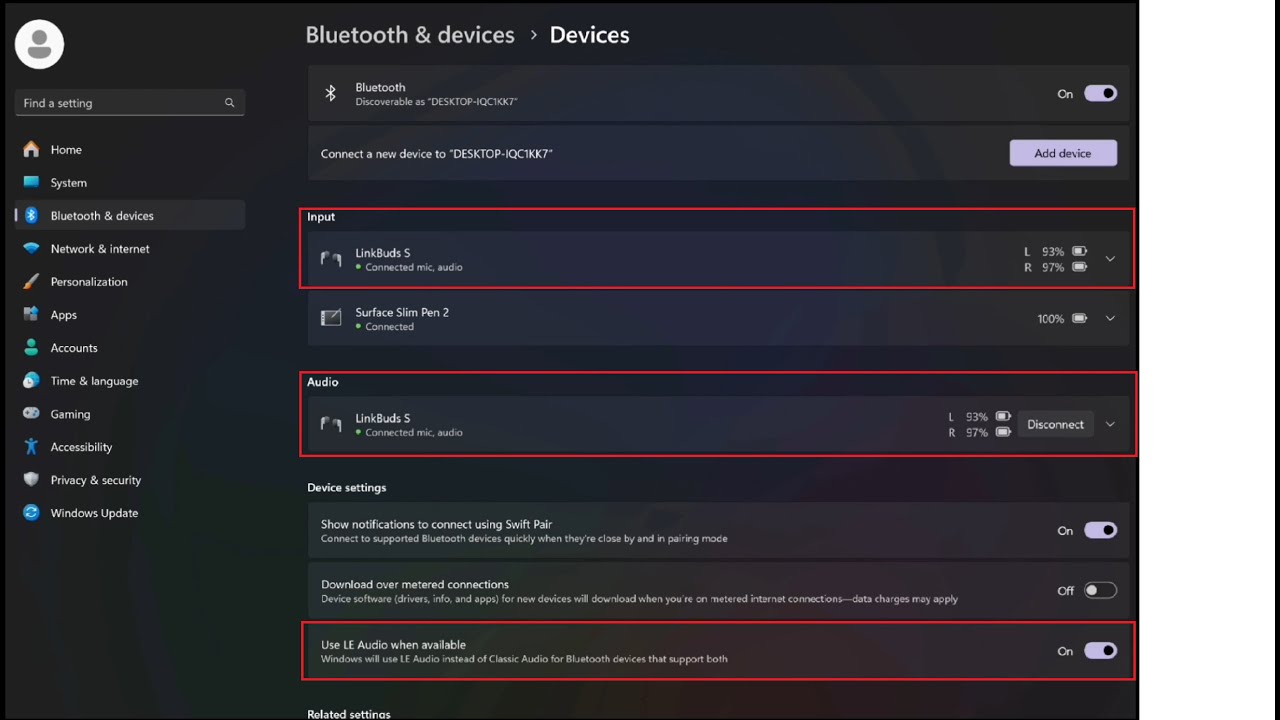Click the search magnifier icon
This screenshot has width=1280, height=720.
[229, 103]
